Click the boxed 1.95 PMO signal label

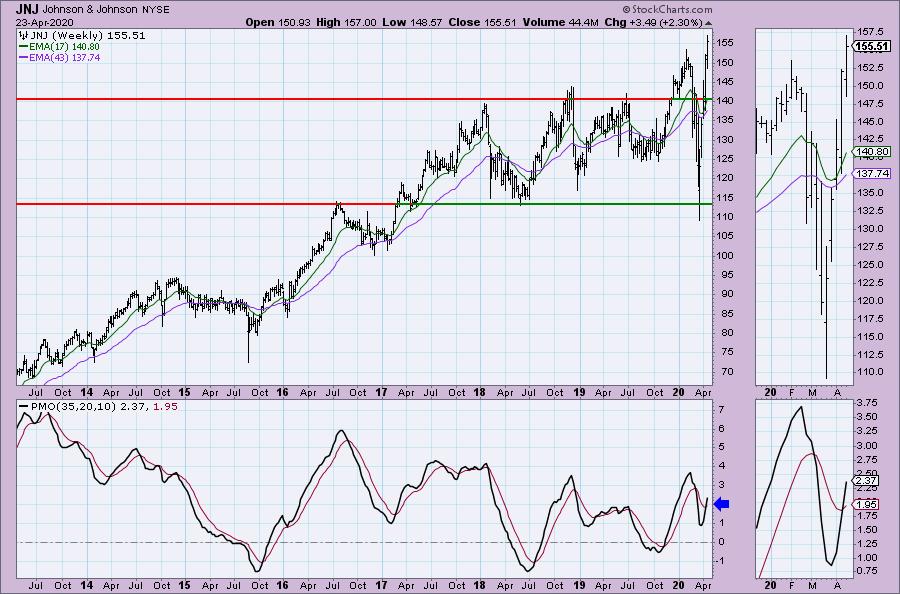[x=866, y=504]
